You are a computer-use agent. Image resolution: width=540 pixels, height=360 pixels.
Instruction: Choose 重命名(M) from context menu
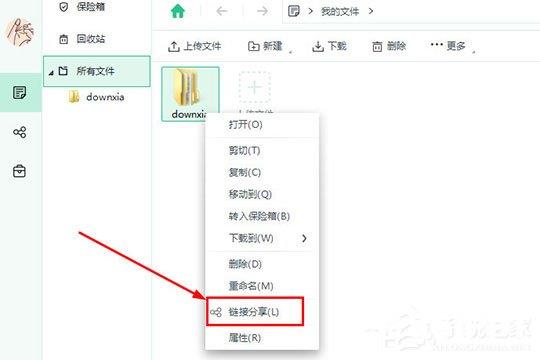(251, 286)
